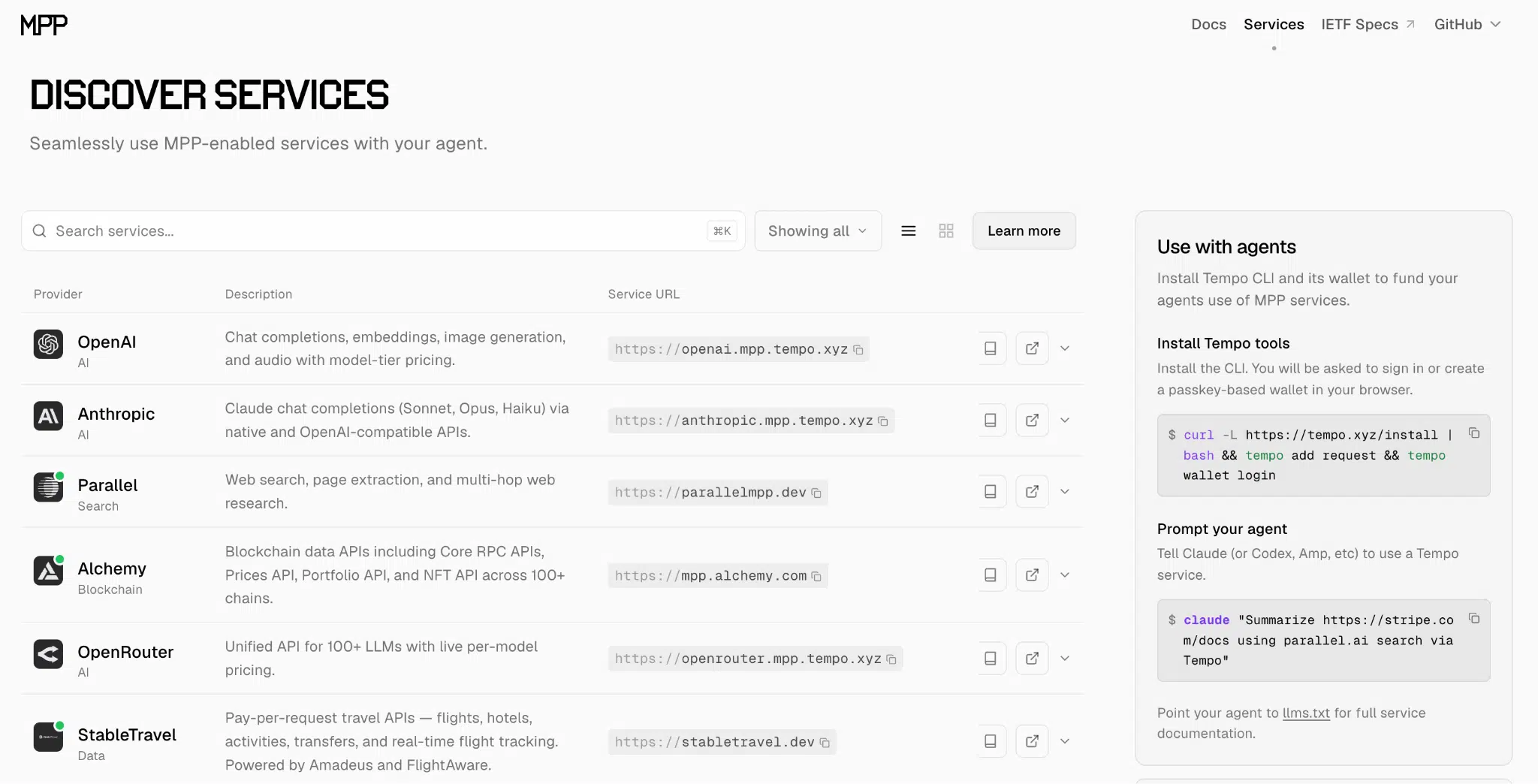Open Parallel service in external link
The height and width of the screenshot is (784, 1538).
click(1032, 492)
